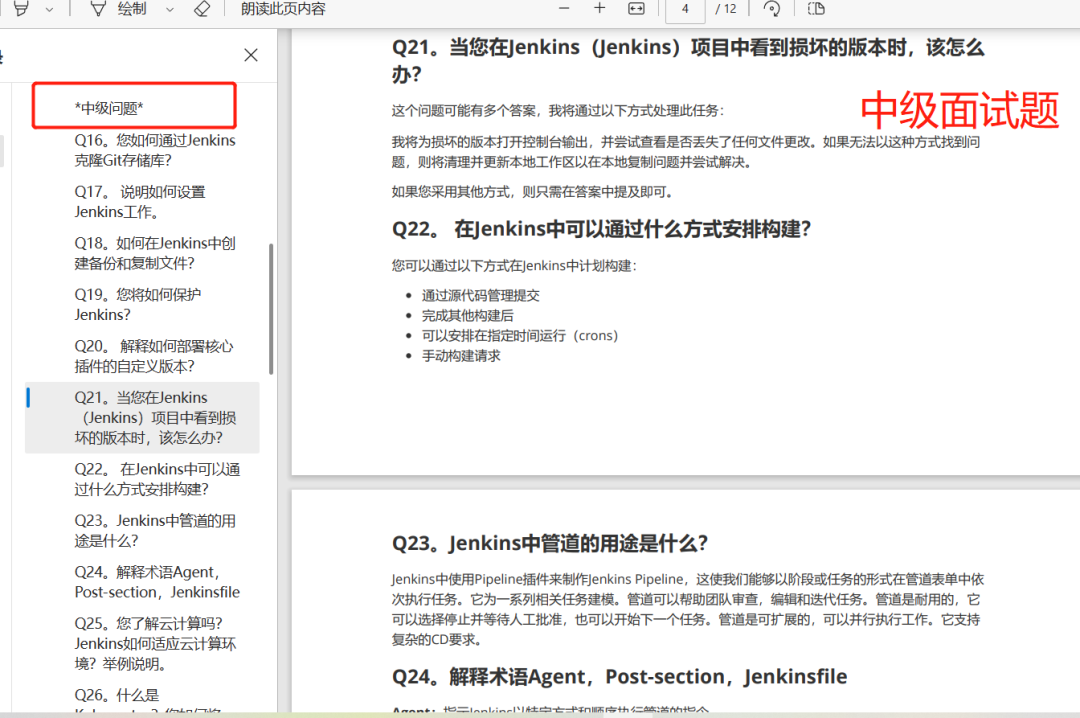Screen dimensions: 1080x718
Task: Click the Q21 heading in the document
Action: click(687, 60)
